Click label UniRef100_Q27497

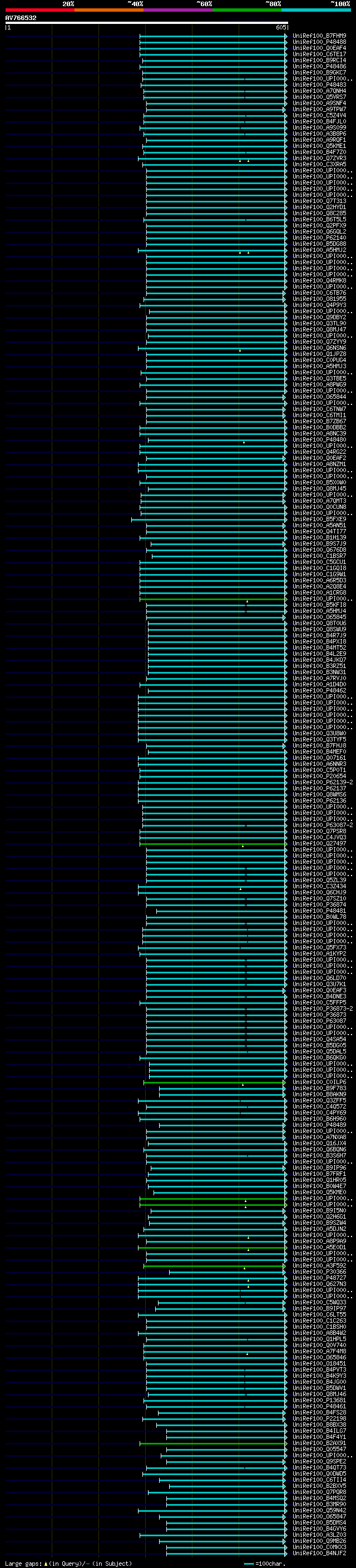point(319,844)
